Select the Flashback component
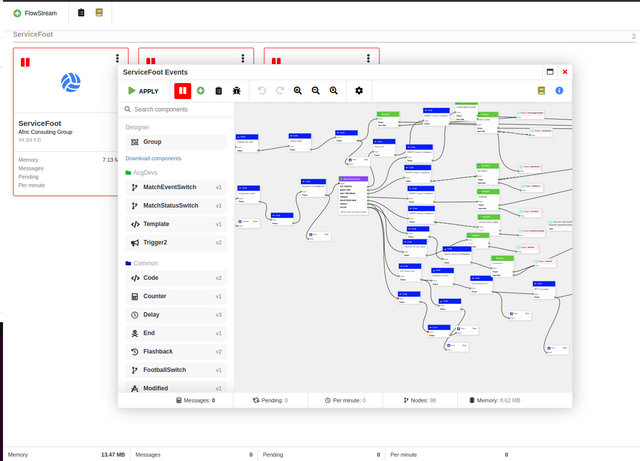The width and height of the screenshot is (640, 461). [x=176, y=352]
